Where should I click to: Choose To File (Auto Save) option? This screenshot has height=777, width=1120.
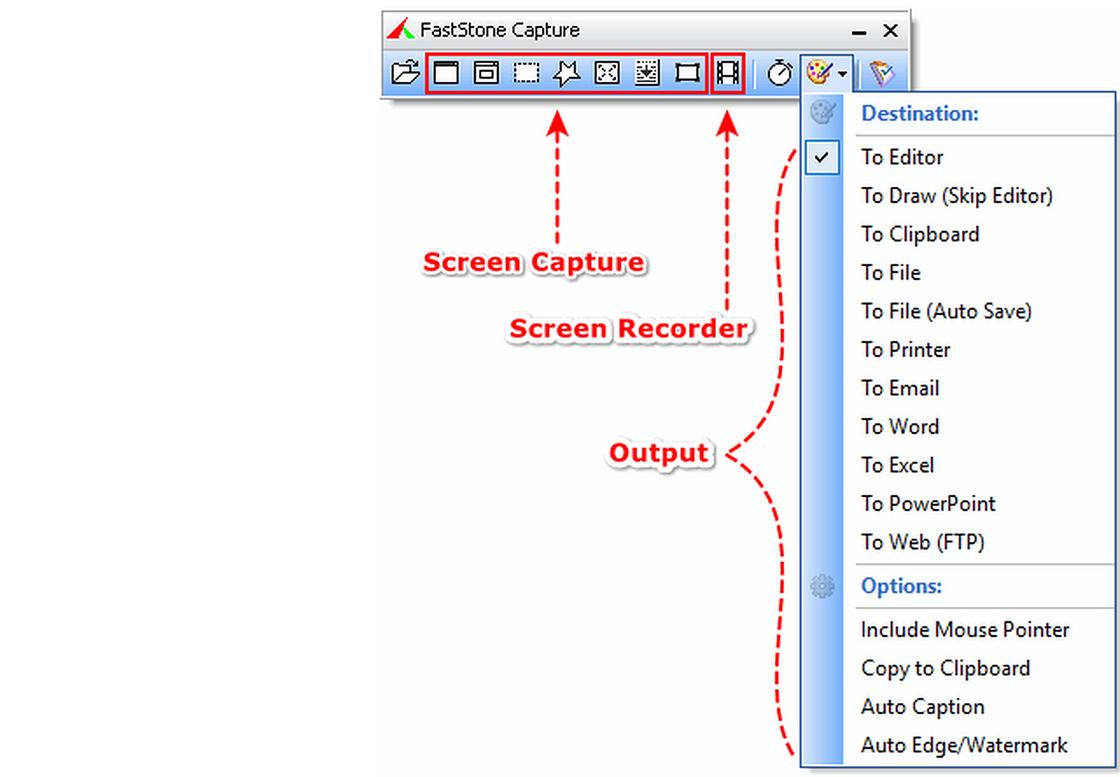[x=957, y=311]
